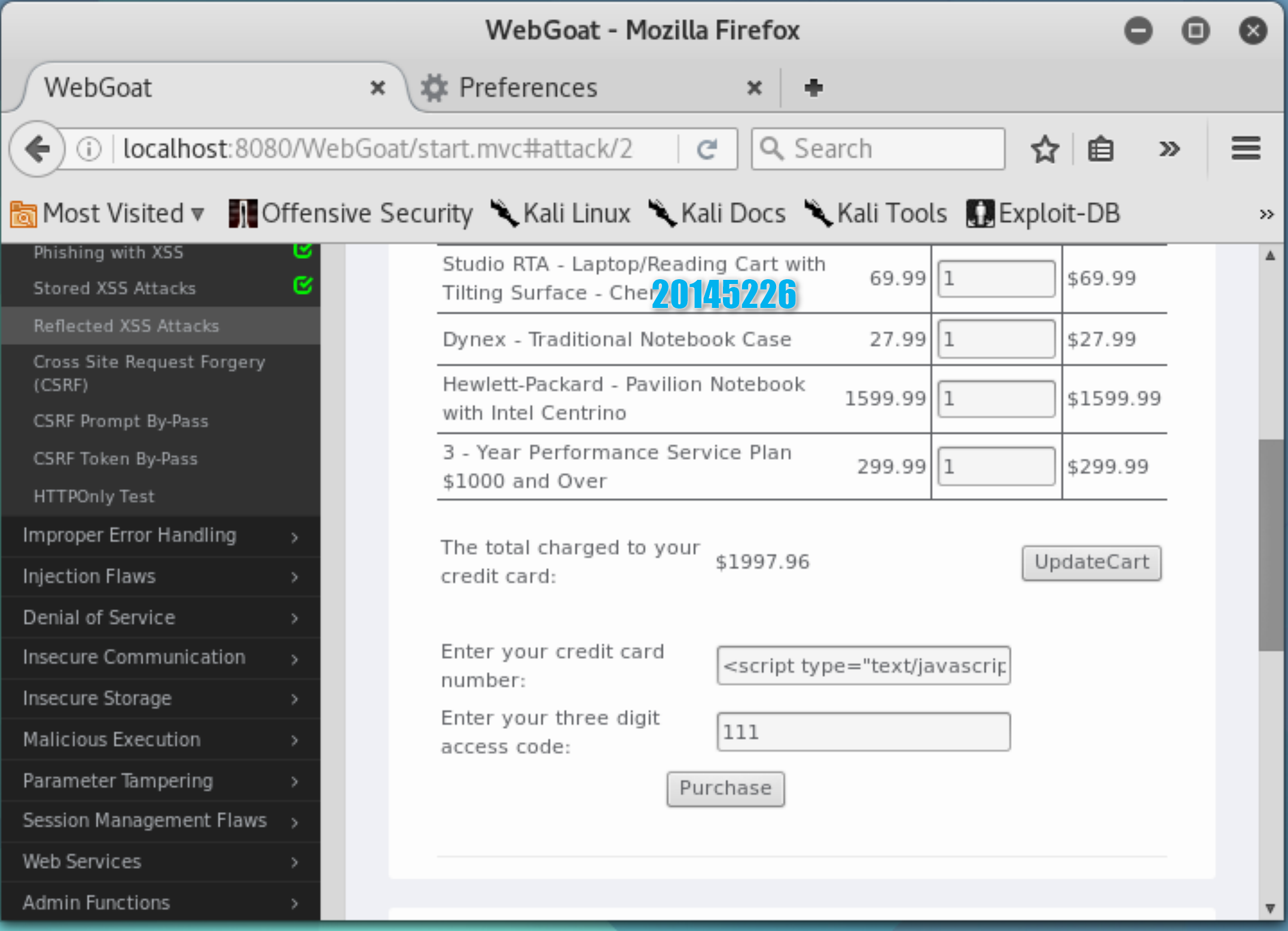Open CSRF Token By-Pass lesson
The image size is (1288, 931).
115,459
